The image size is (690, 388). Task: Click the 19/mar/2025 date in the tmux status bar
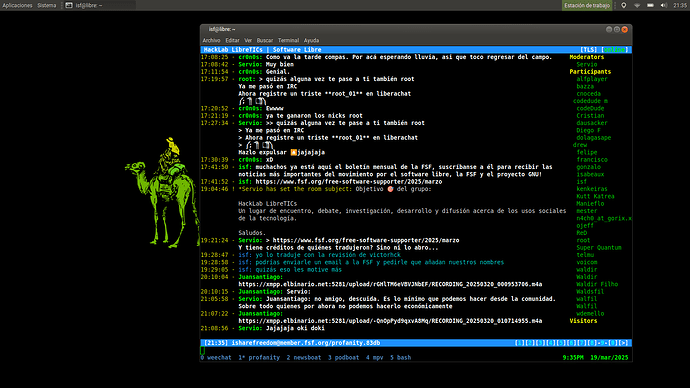(x=609, y=358)
